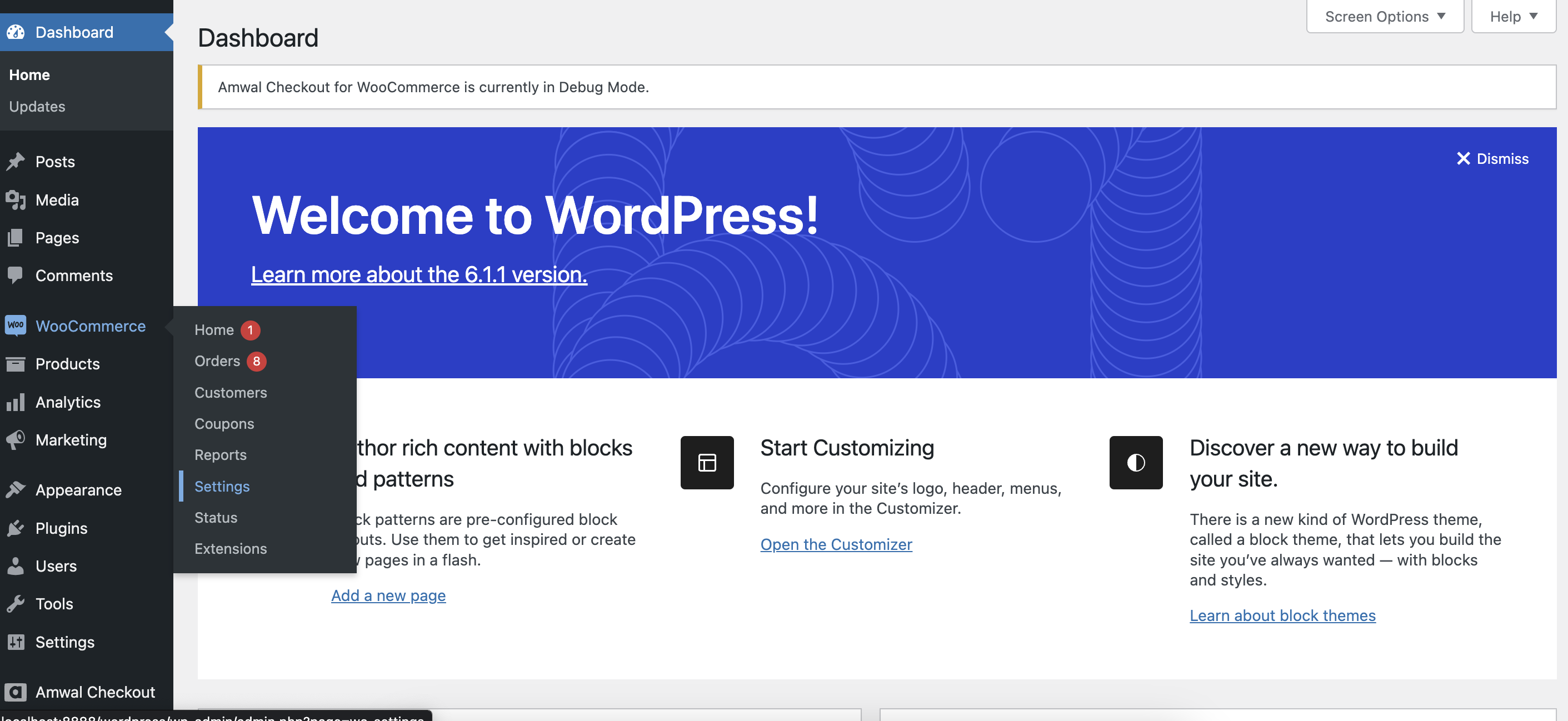Image resolution: width=1568 pixels, height=721 pixels.
Task: Go to Updates under Dashboard
Action: pyautogui.click(x=37, y=106)
